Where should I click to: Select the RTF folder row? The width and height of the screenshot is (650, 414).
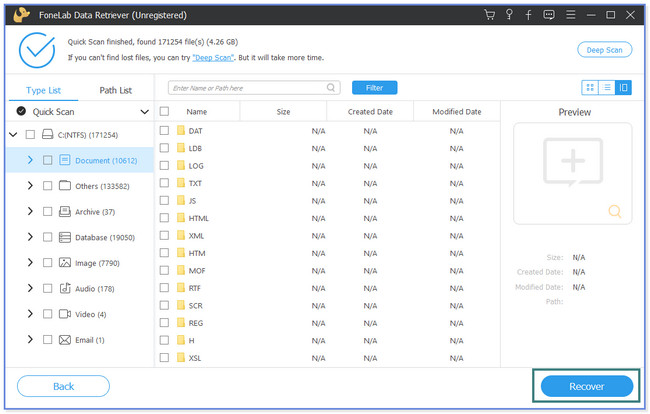click(327, 288)
